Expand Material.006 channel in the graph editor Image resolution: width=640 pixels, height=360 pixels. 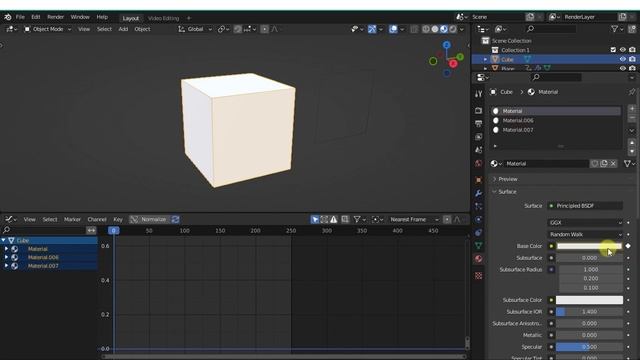point(6,257)
